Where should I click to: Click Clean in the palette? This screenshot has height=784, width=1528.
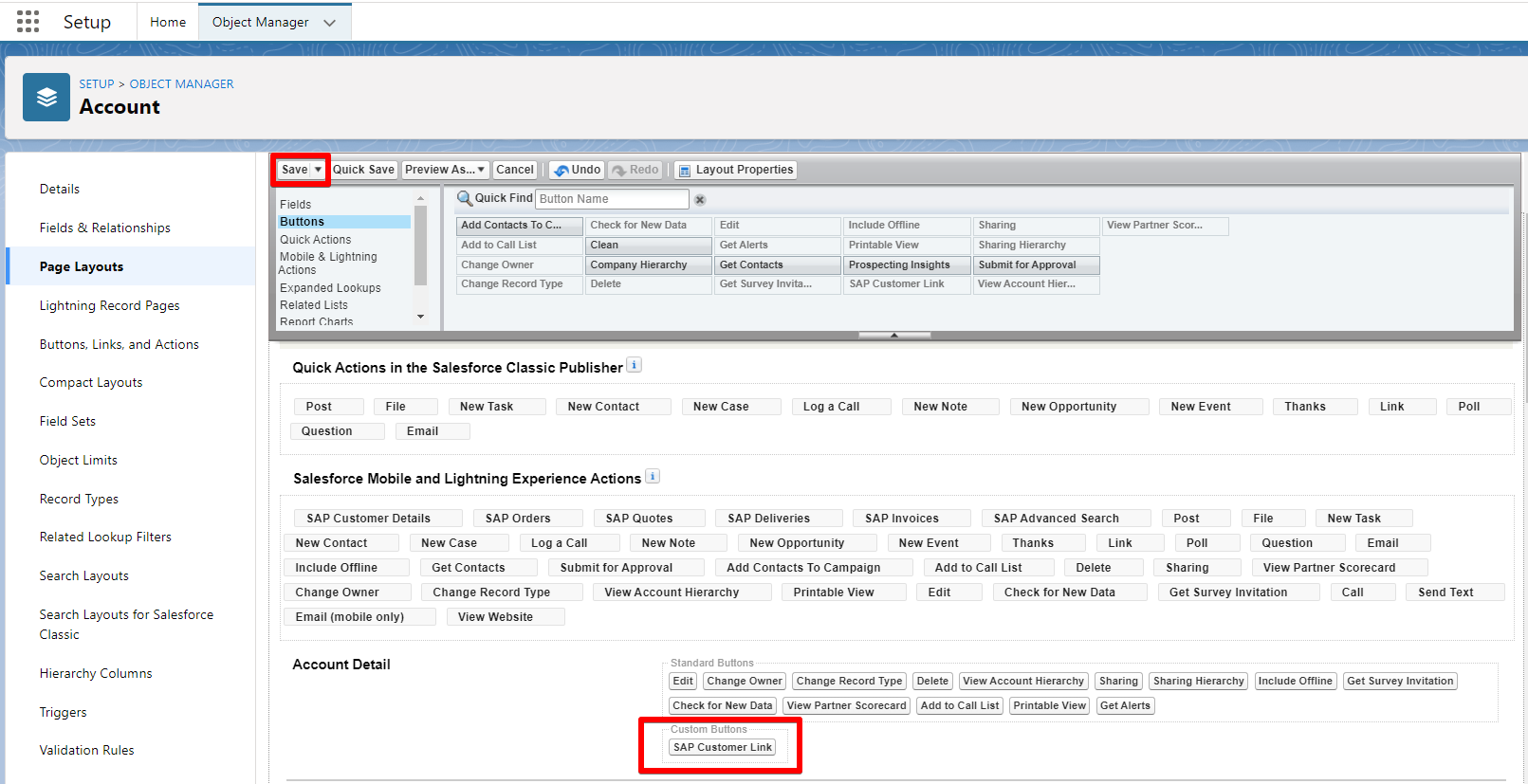[649, 246]
